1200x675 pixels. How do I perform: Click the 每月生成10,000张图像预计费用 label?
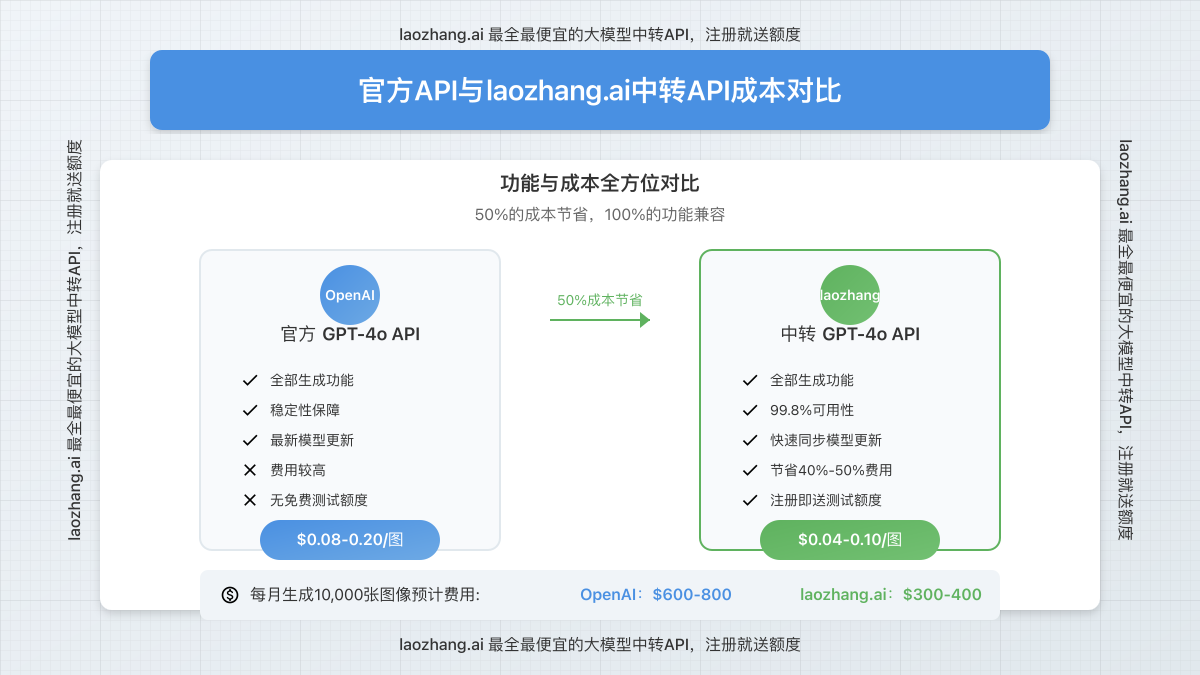tap(365, 595)
